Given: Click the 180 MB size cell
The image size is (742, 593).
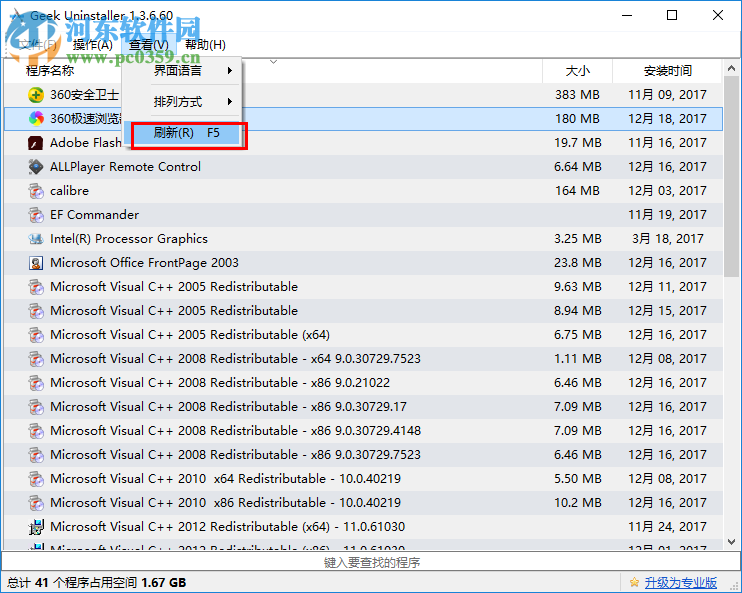Looking at the screenshot, I should coord(577,118).
